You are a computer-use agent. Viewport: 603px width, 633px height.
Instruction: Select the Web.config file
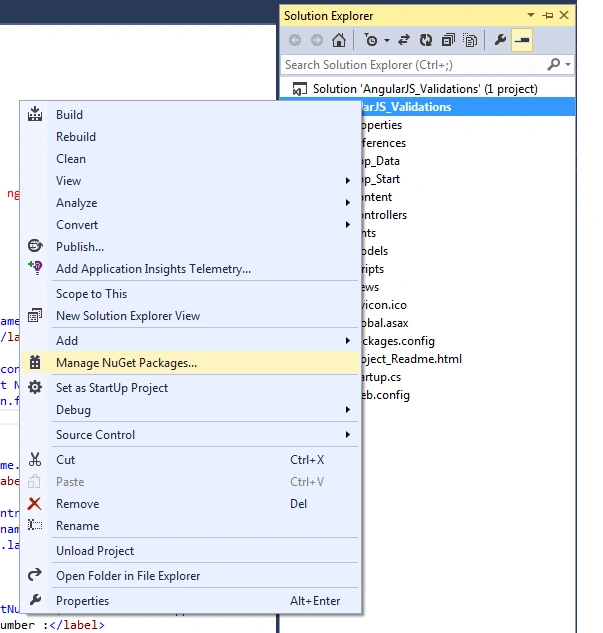coord(385,395)
